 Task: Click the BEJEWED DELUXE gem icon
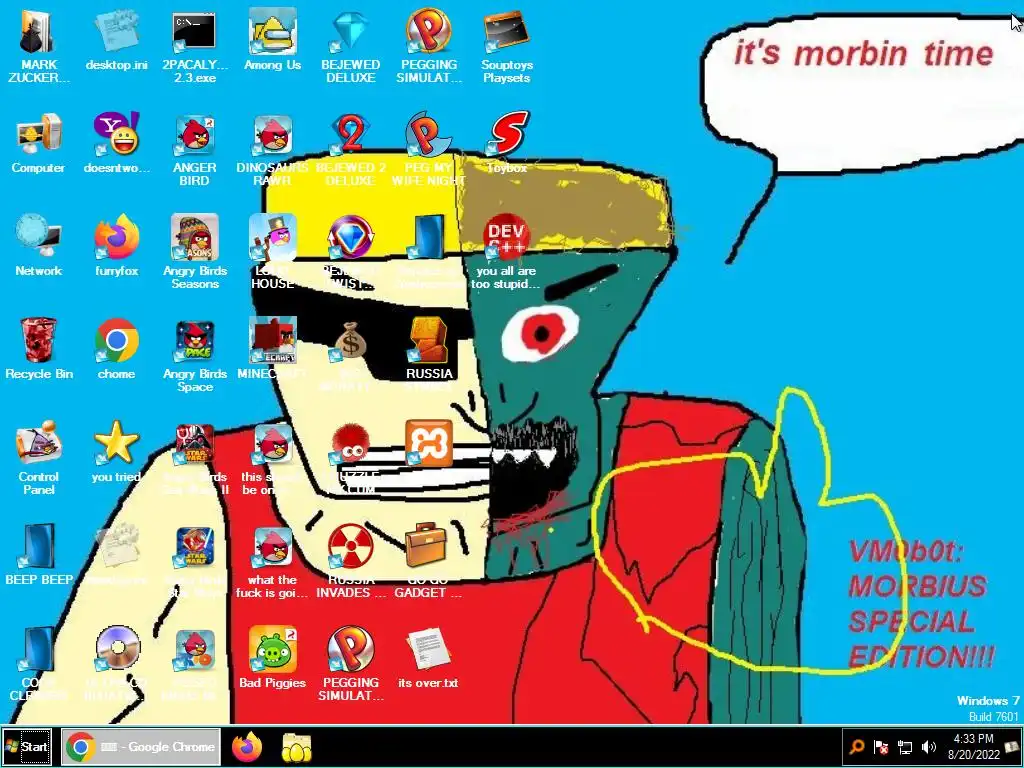(350, 33)
